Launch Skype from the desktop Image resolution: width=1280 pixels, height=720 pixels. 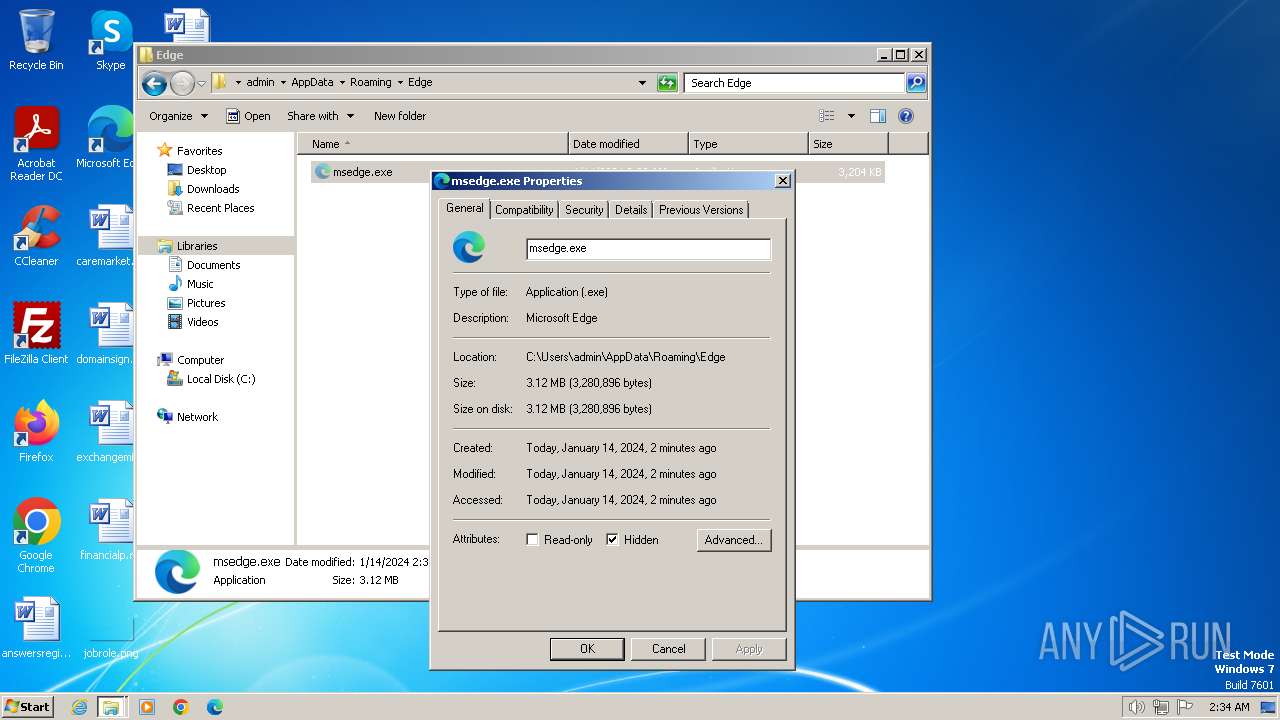pos(110,40)
